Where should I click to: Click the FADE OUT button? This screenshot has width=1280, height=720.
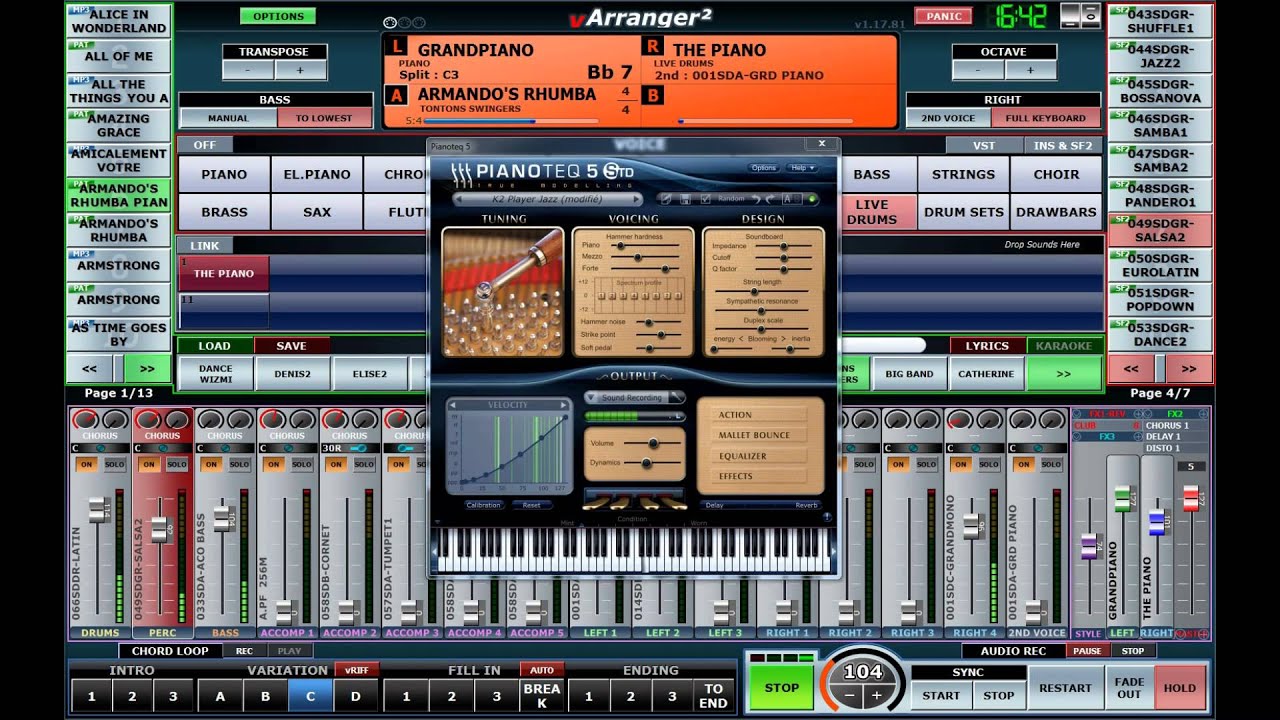[x=1129, y=688]
